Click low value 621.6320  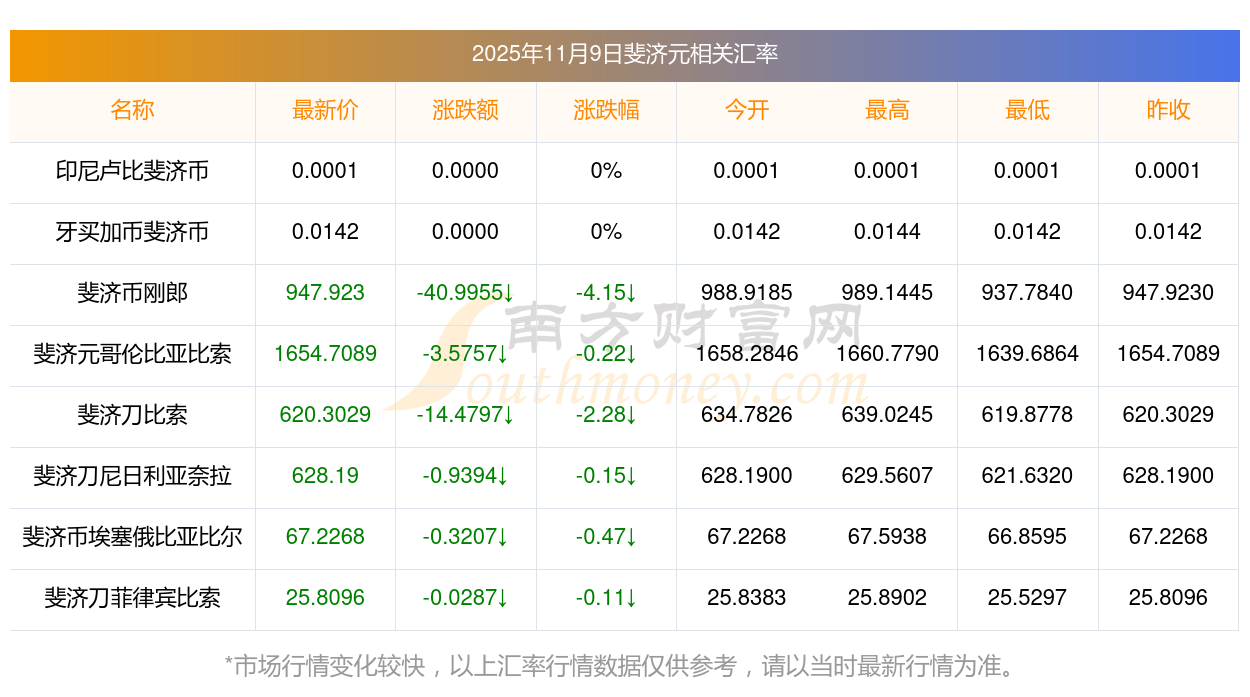(x=1027, y=476)
